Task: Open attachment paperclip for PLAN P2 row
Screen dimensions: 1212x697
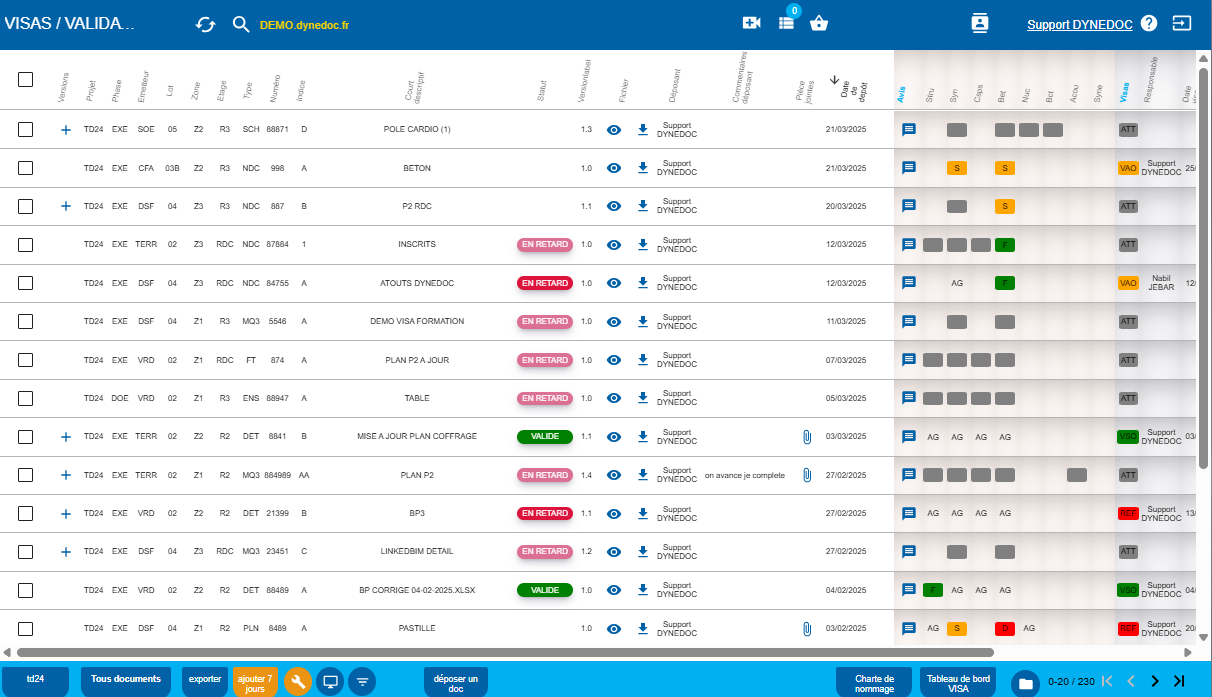Action: click(x=806, y=475)
